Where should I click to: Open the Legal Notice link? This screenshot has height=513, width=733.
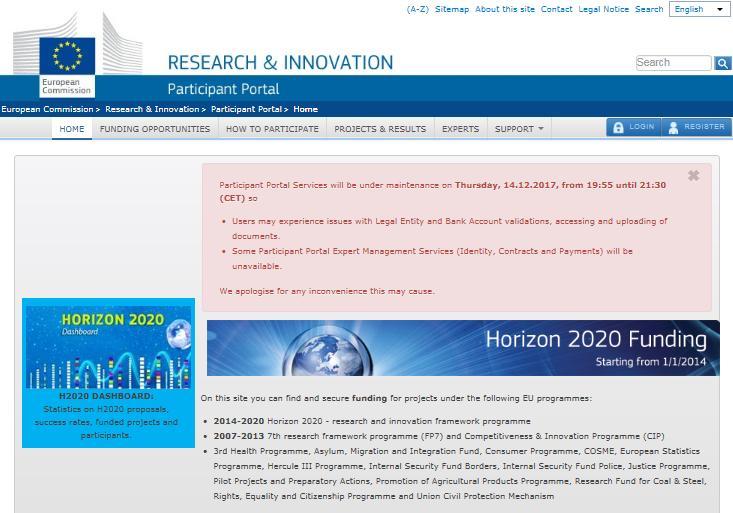pyautogui.click(x=604, y=9)
